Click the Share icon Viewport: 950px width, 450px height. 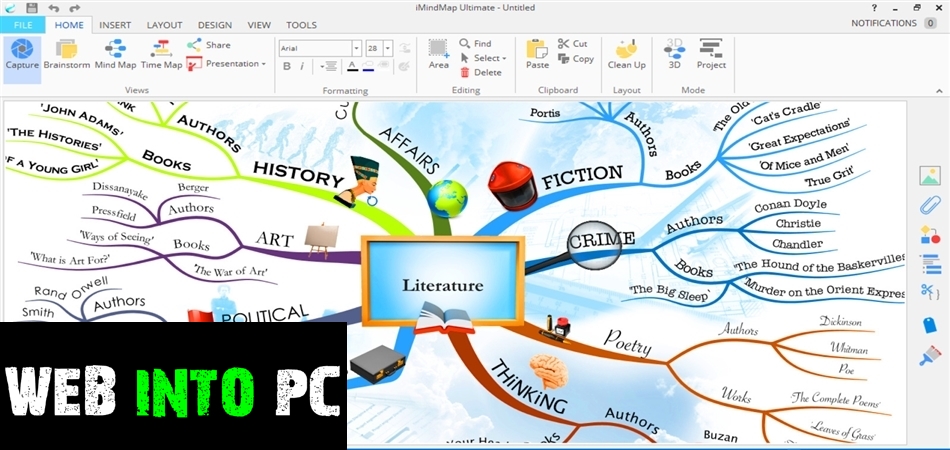(194, 45)
